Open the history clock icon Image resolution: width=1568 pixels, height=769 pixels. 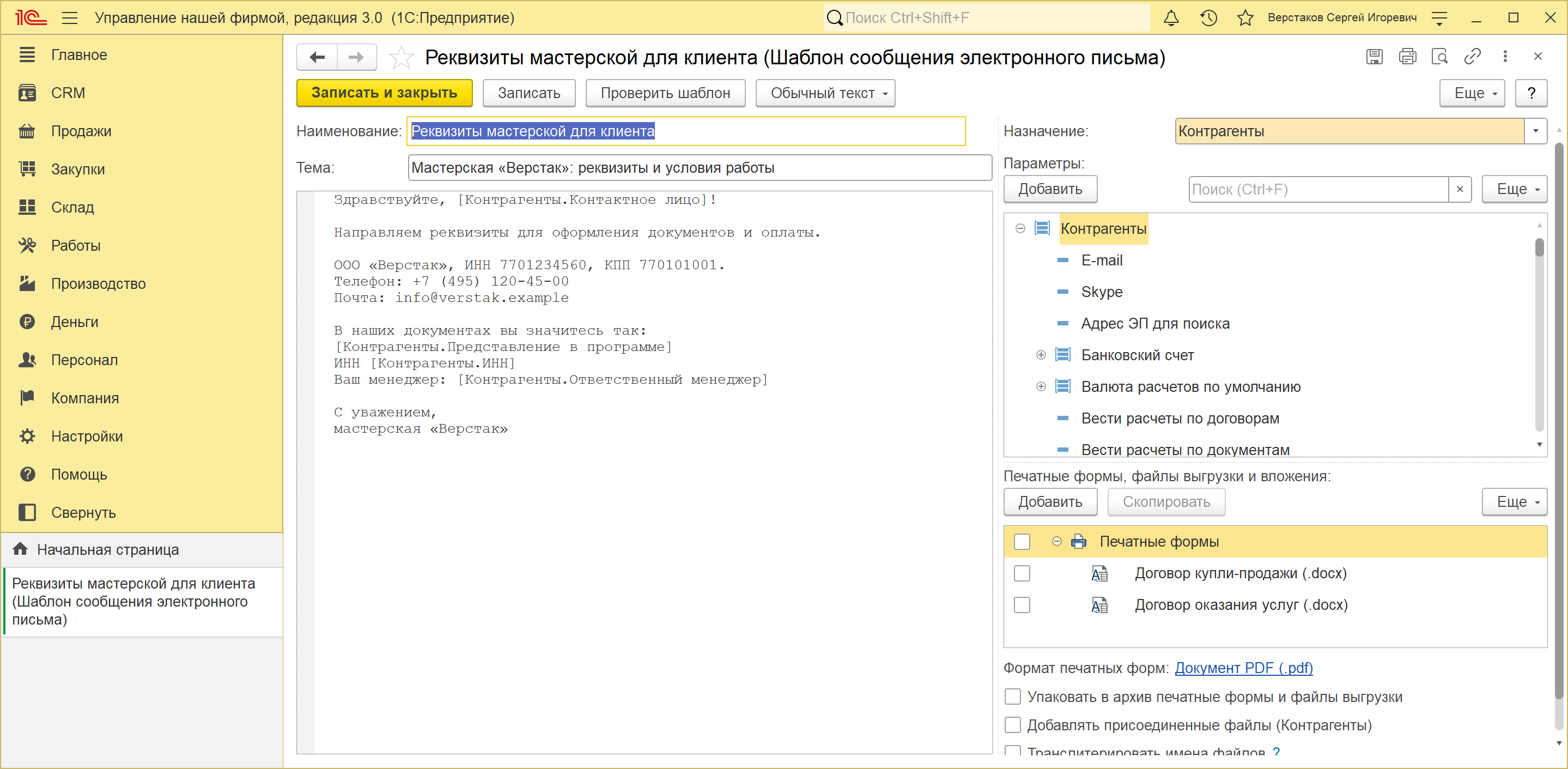pyautogui.click(x=1208, y=17)
